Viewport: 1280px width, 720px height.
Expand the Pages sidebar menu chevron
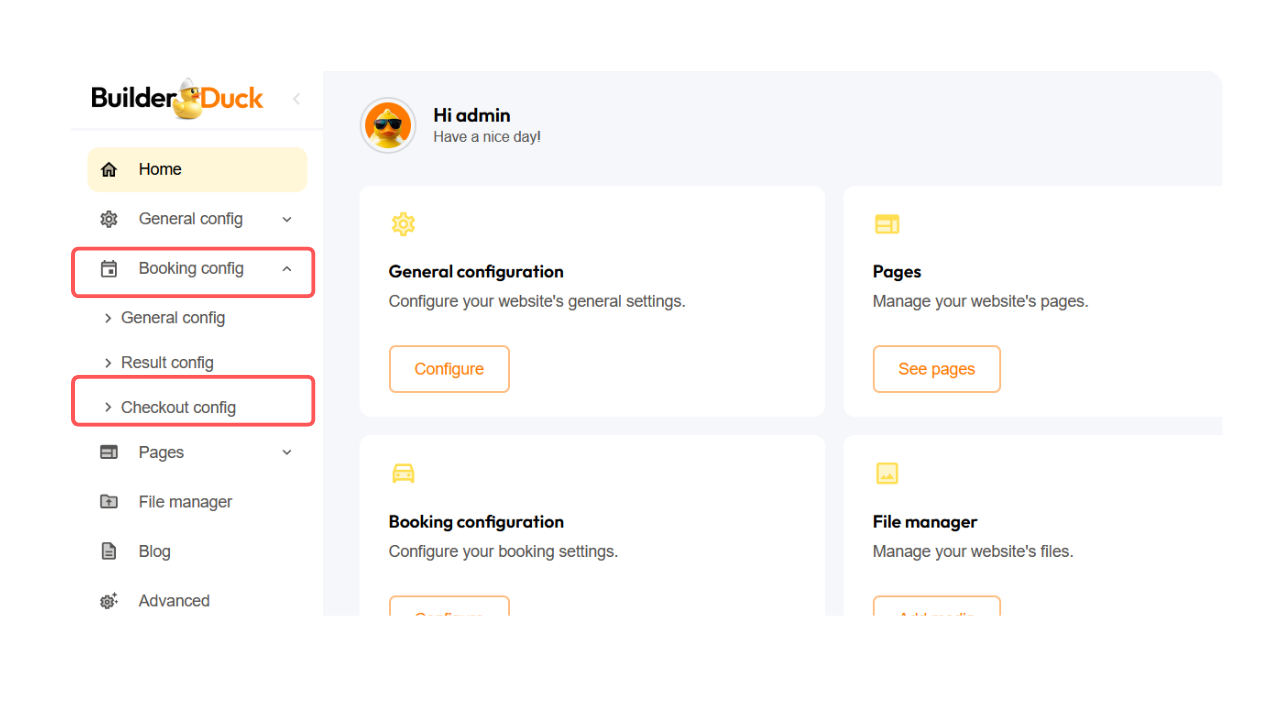(x=287, y=452)
